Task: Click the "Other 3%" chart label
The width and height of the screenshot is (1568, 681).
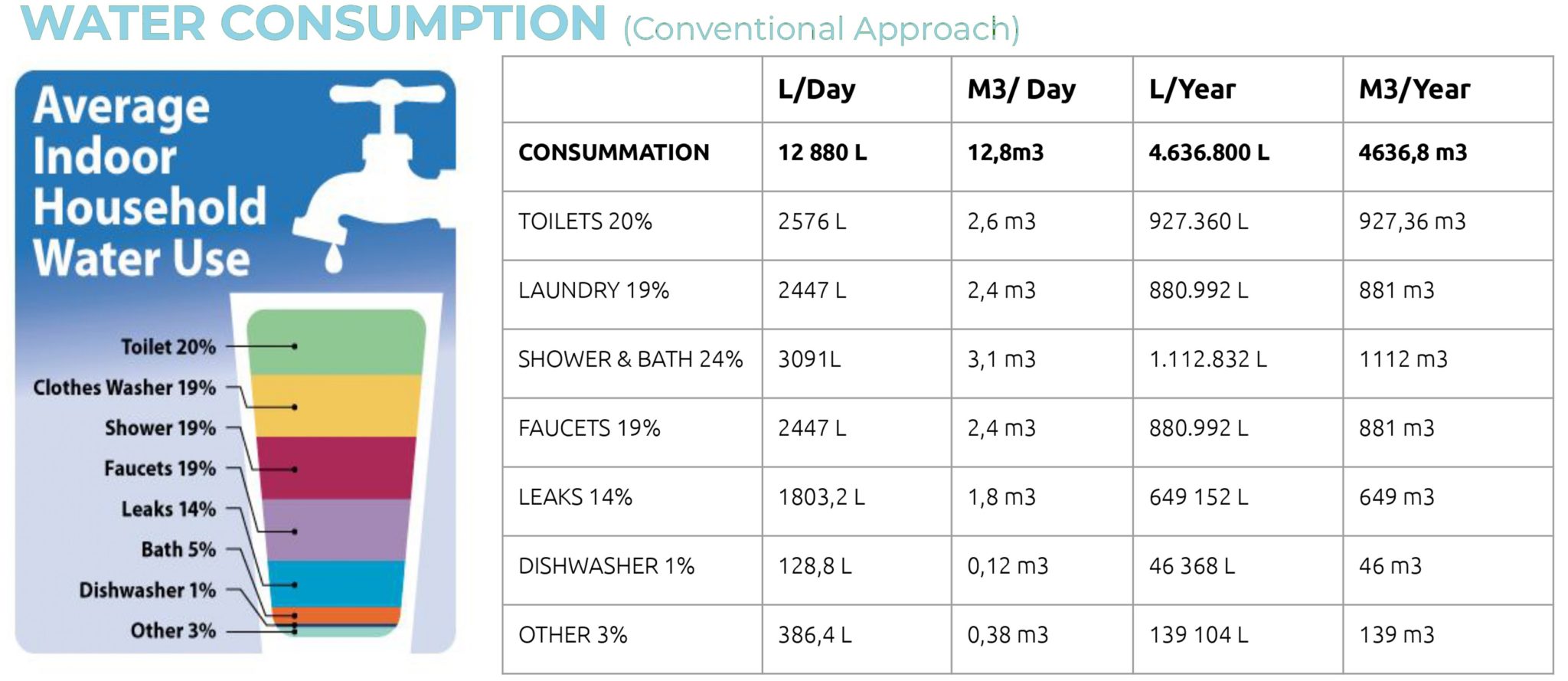Action: coord(173,630)
